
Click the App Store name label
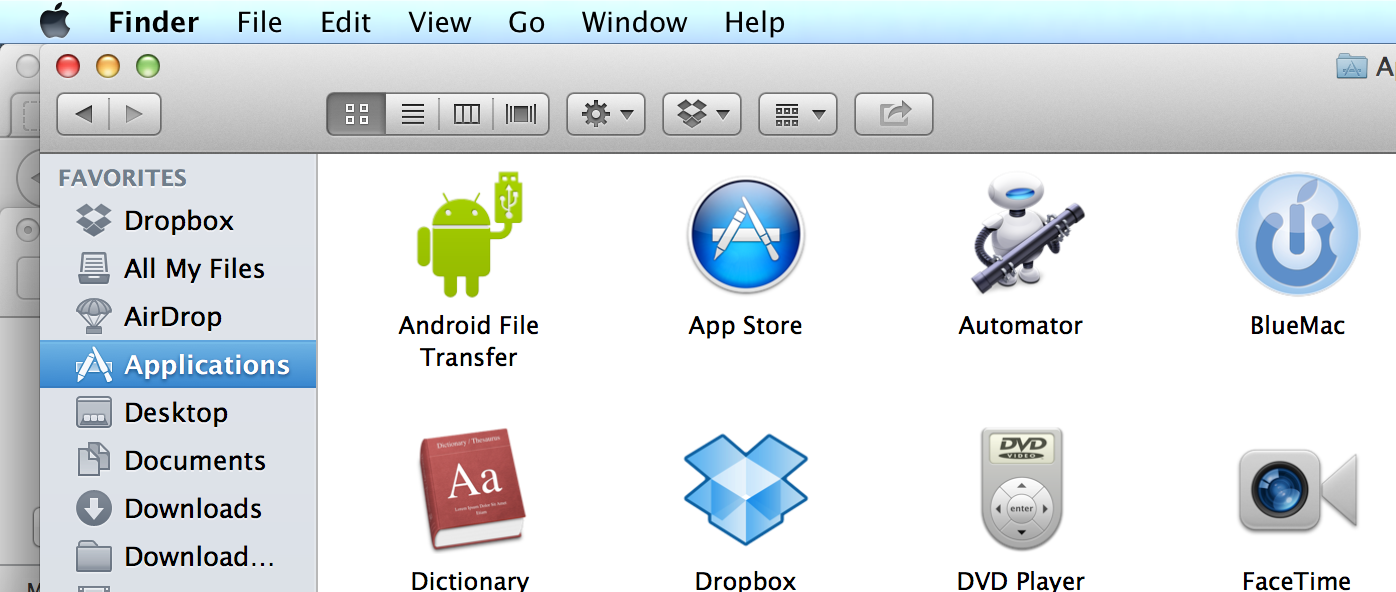click(746, 326)
